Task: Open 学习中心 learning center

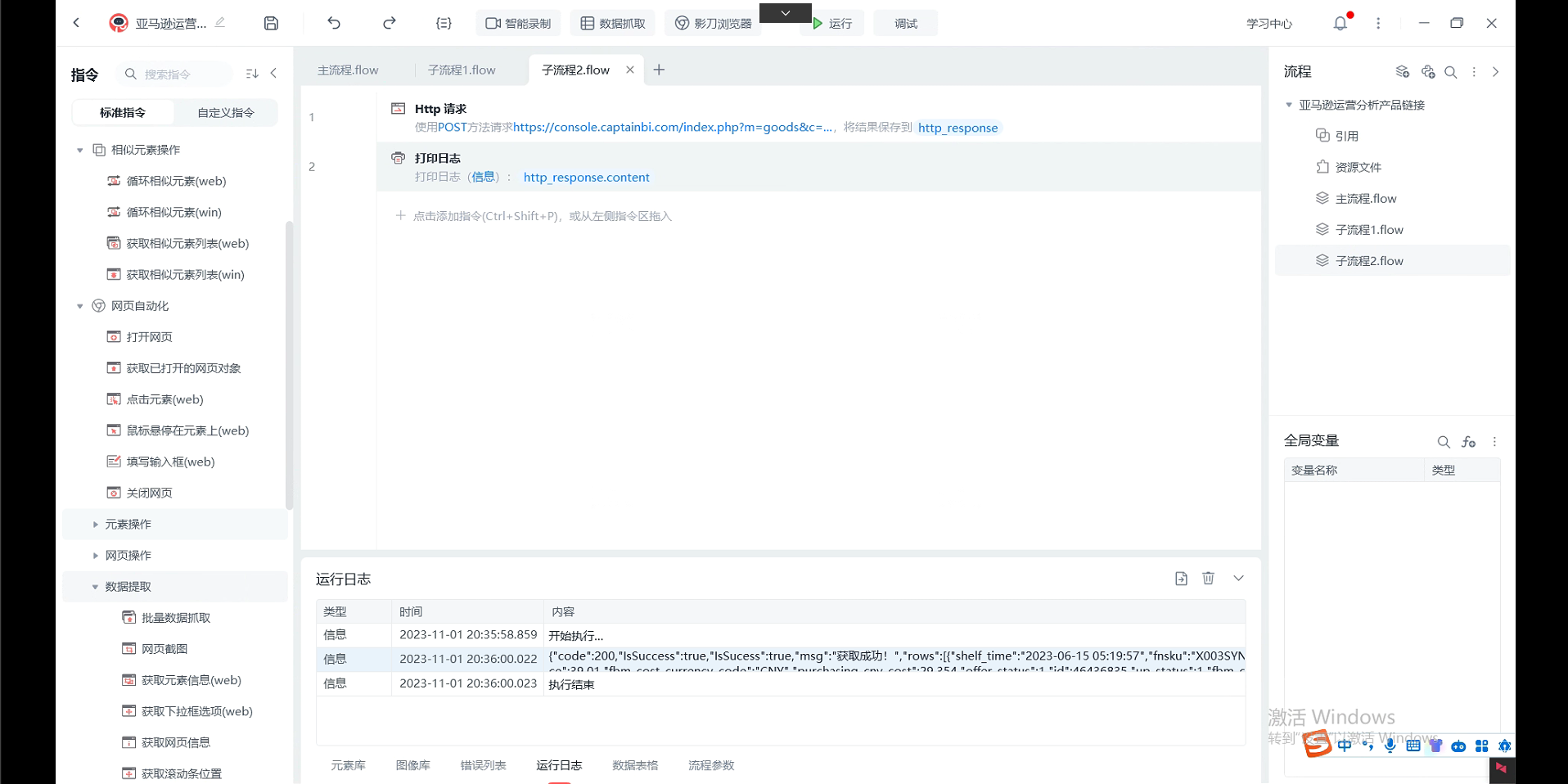Action: coord(1269,24)
